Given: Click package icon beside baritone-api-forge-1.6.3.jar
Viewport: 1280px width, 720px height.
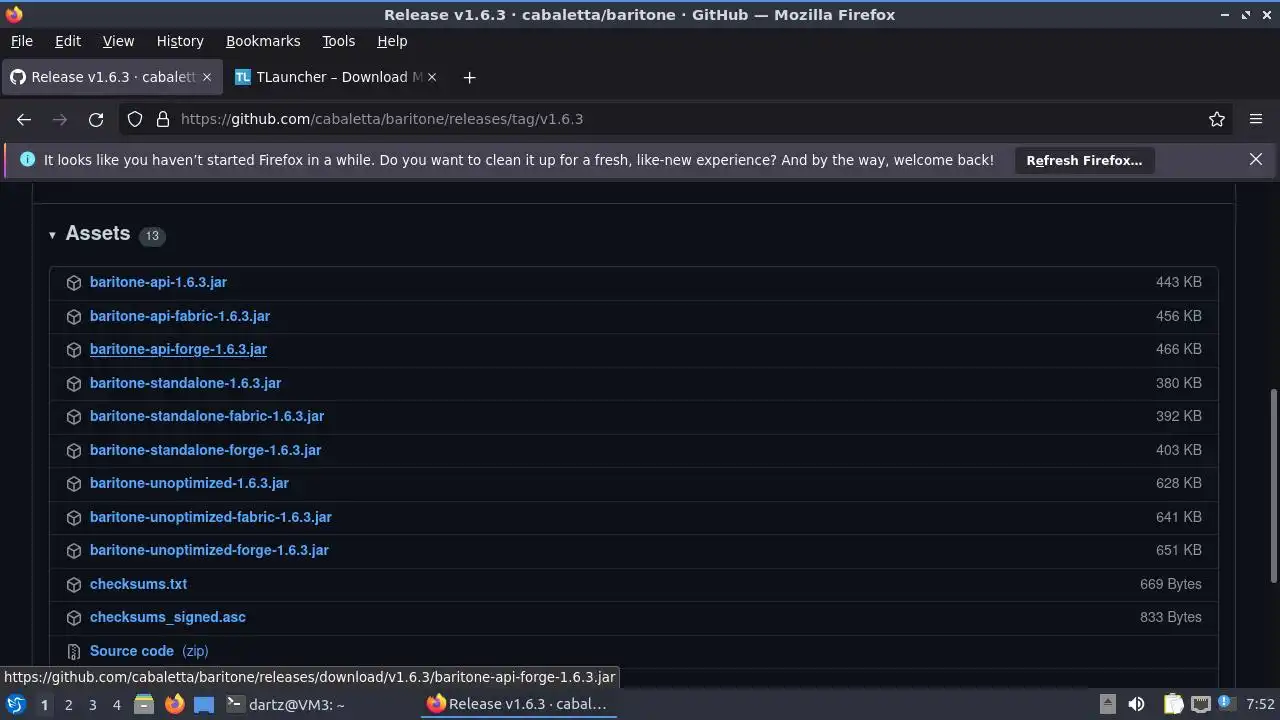Looking at the screenshot, I should (73, 350).
